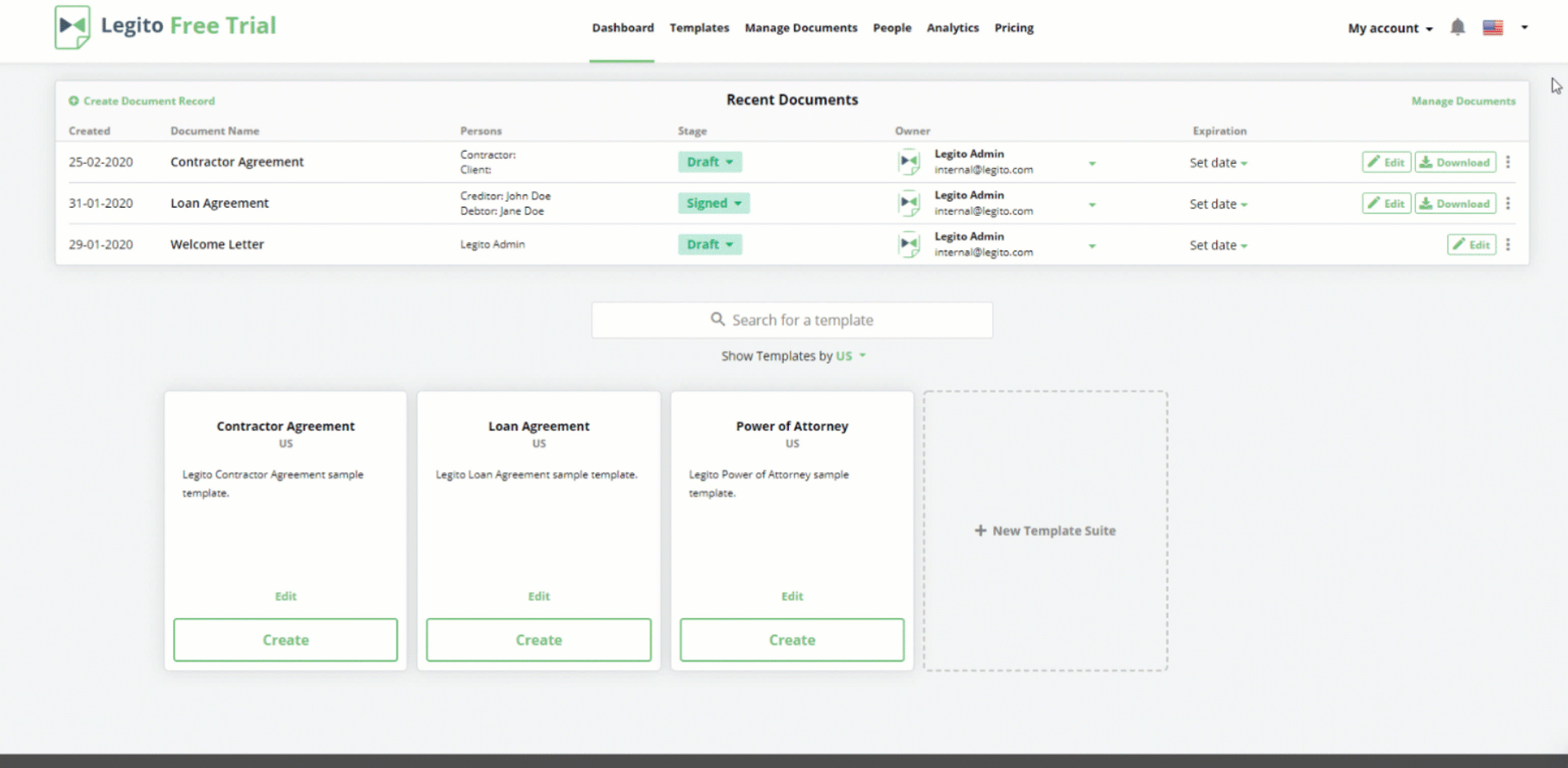Click the Legito logo icon

point(72,27)
